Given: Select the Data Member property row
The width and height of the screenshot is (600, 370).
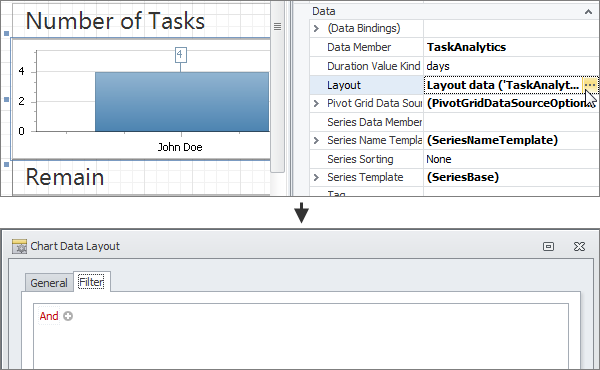Looking at the screenshot, I should (x=454, y=47).
